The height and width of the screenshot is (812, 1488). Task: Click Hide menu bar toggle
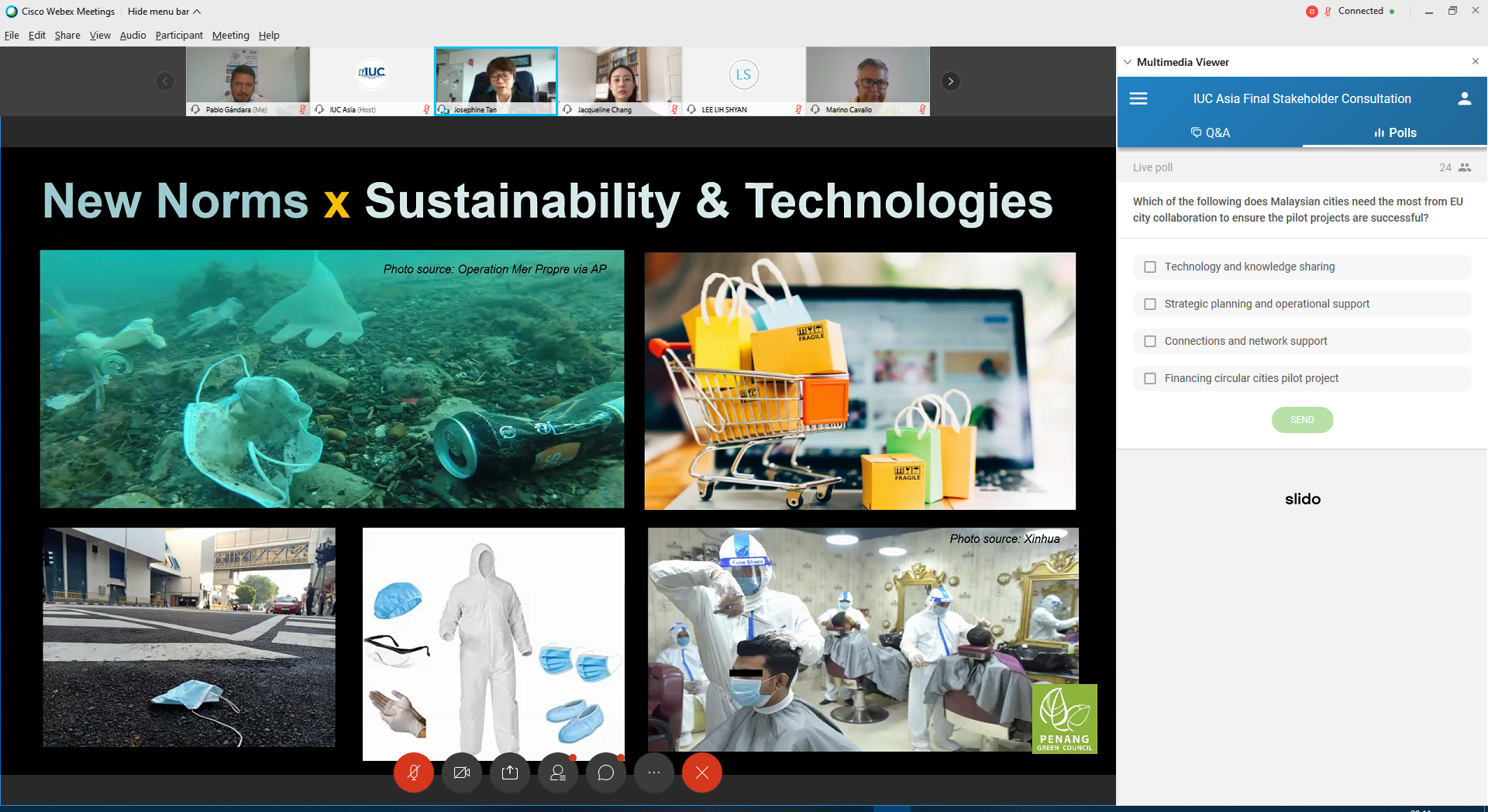[164, 12]
